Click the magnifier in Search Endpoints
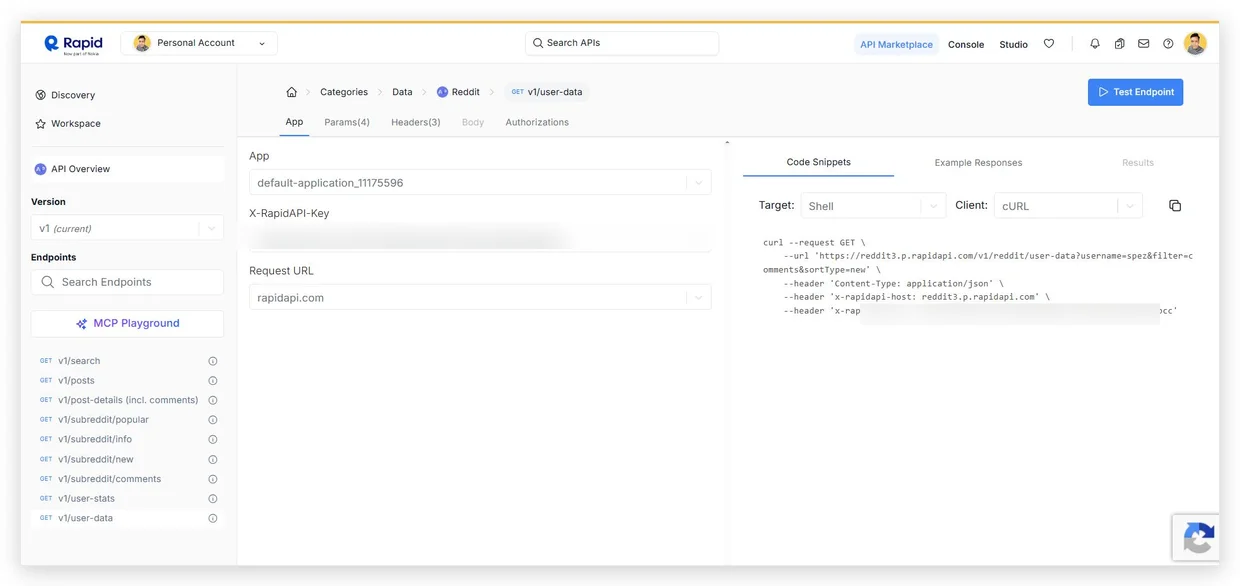Viewport: 1240px width, 586px height. (x=48, y=283)
